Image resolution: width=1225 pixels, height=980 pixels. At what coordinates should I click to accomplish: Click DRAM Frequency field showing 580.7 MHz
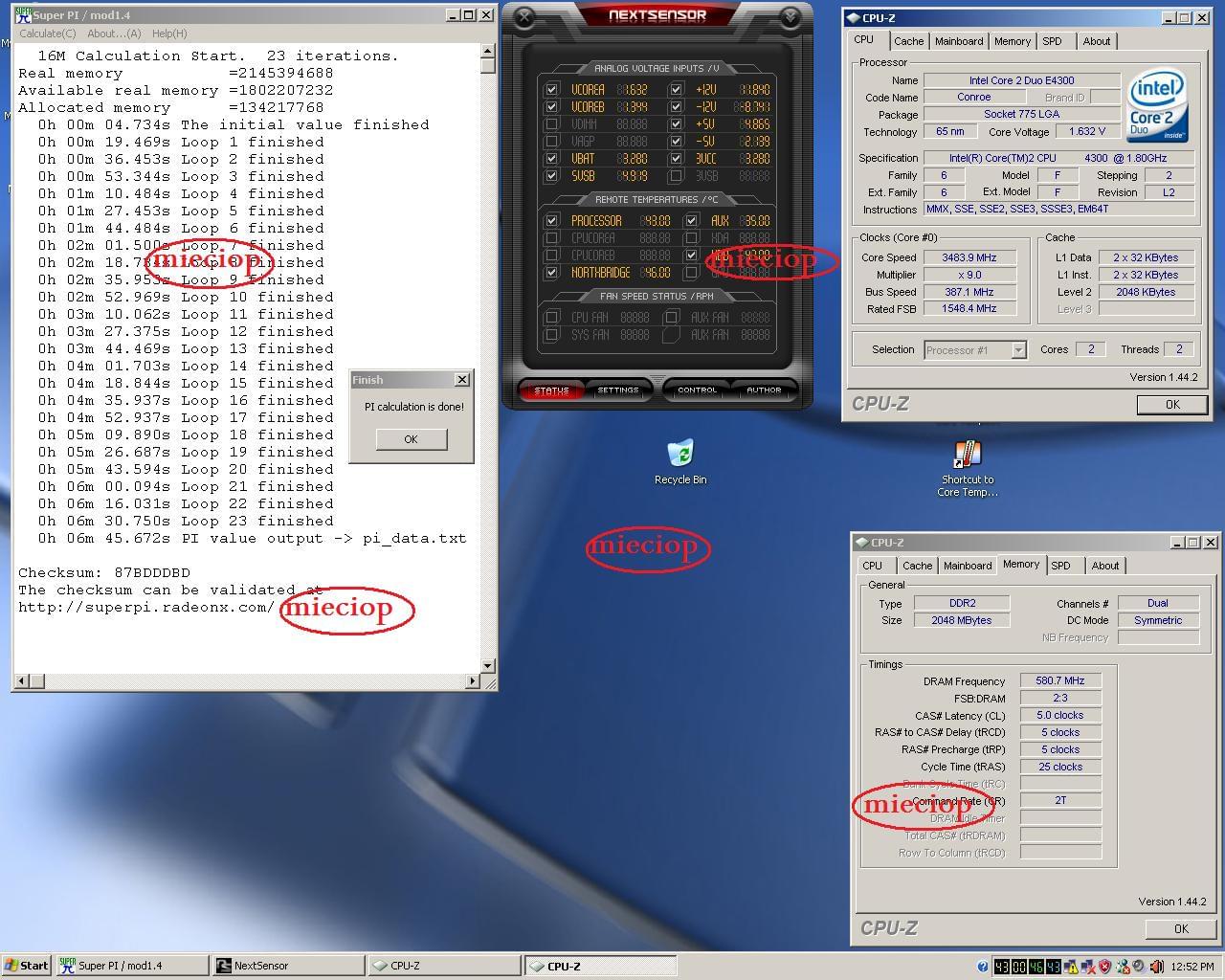(1060, 680)
